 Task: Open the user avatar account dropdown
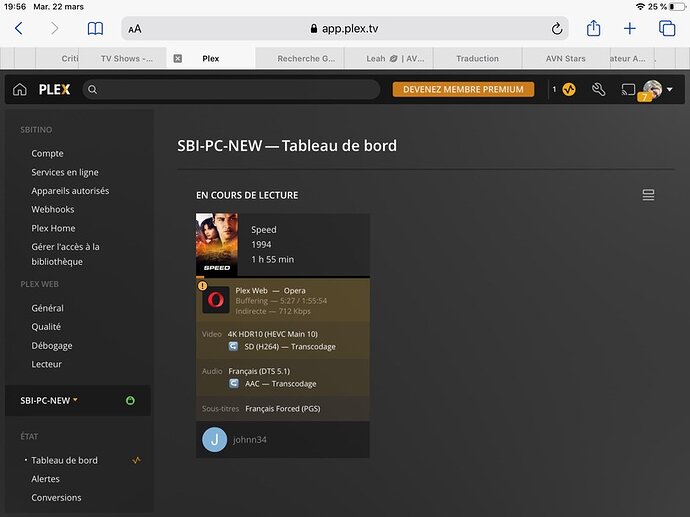(x=658, y=90)
